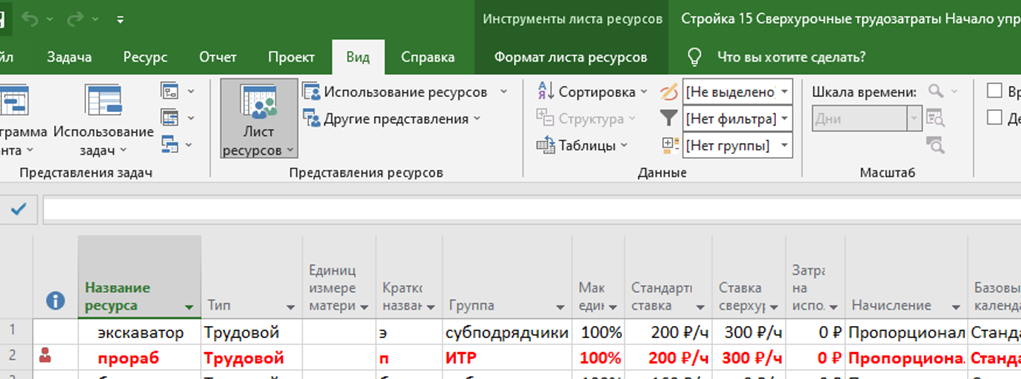
Task: Open Формат листа ресурсов contextual tab
Action: tap(571, 57)
